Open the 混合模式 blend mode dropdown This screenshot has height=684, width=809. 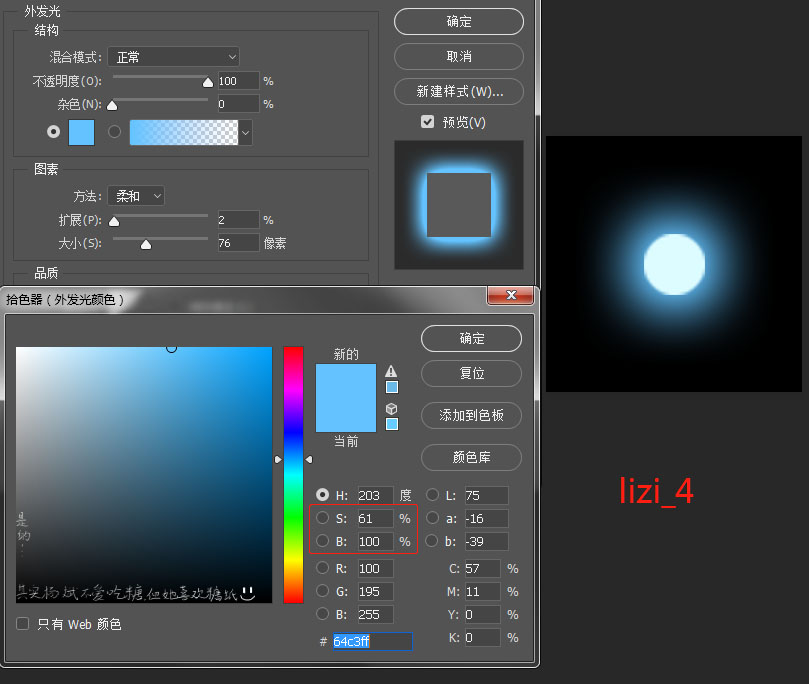pos(173,57)
